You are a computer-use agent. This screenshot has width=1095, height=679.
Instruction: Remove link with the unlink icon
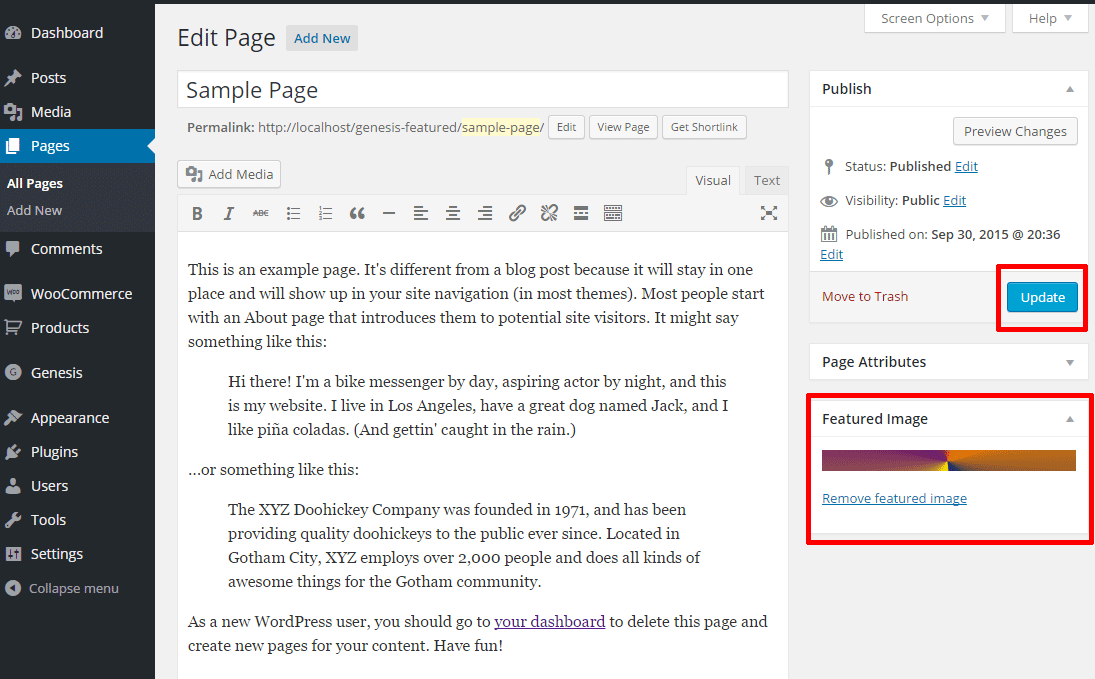click(x=549, y=214)
